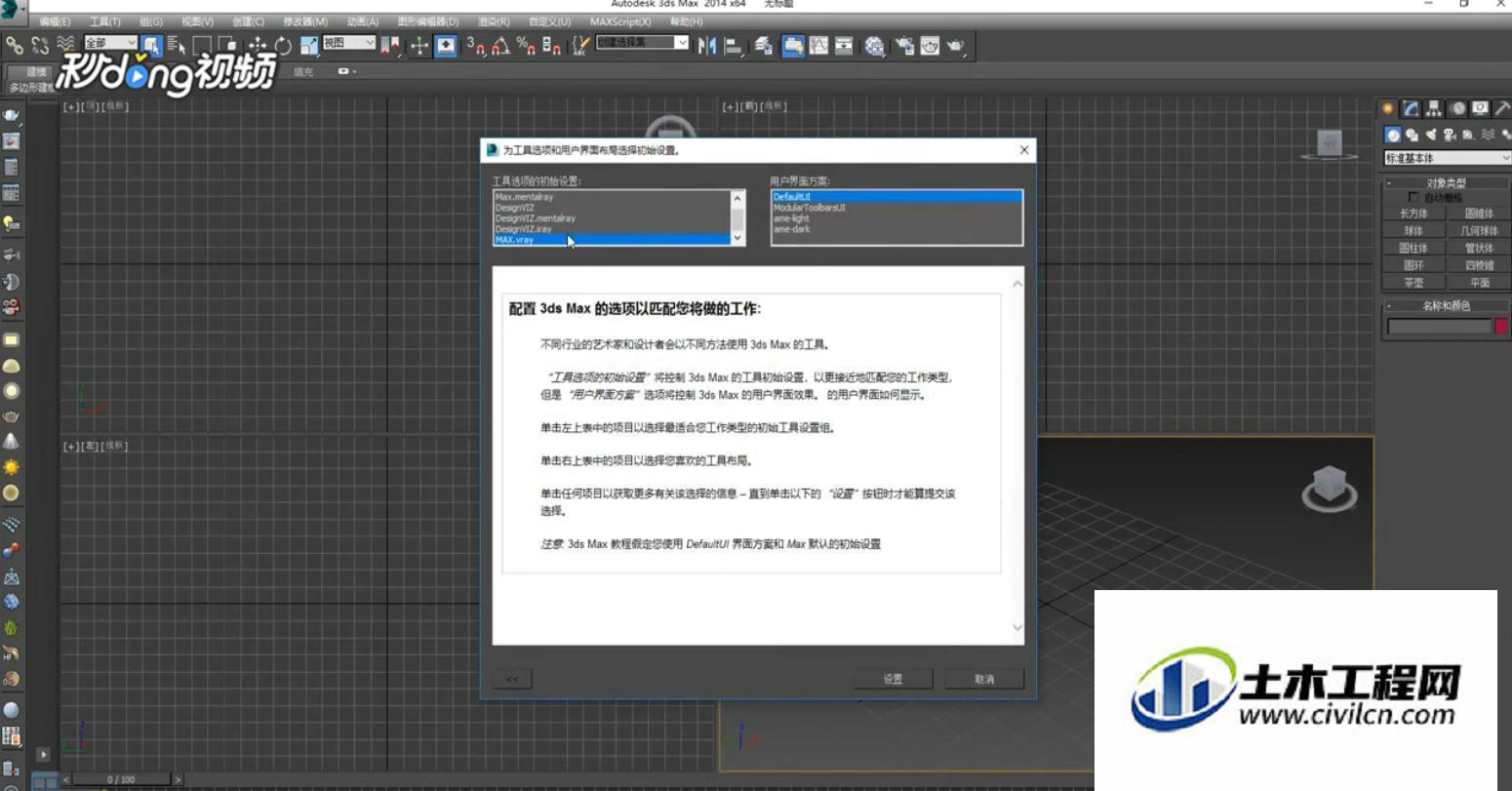Screen dimensions: 1512x791
Task: Click the Use Pivot Point Center icon
Action: pyautogui.click(x=390, y=45)
